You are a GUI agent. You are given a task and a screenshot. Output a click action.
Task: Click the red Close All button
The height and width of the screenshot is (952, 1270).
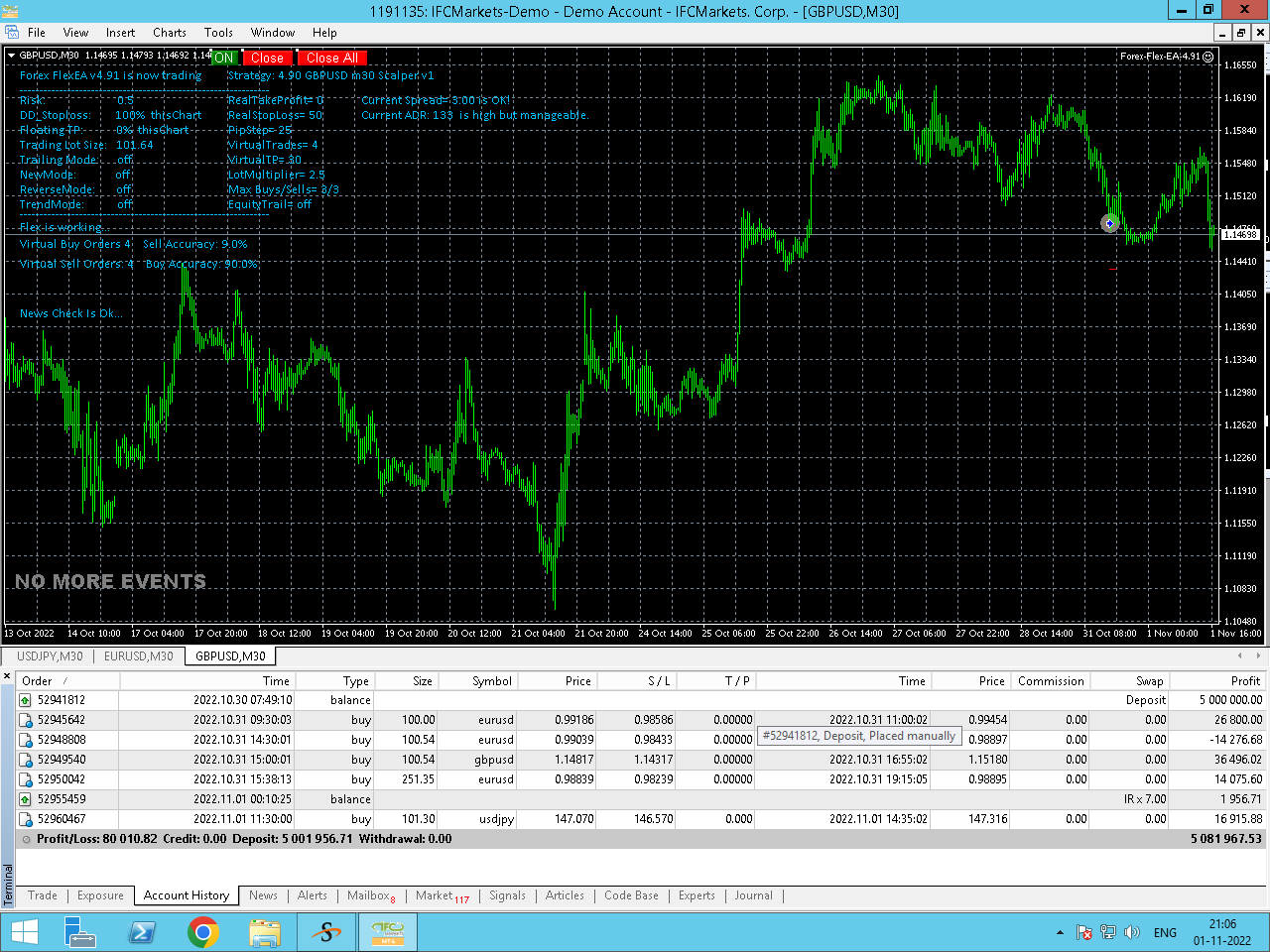click(x=332, y=58)
